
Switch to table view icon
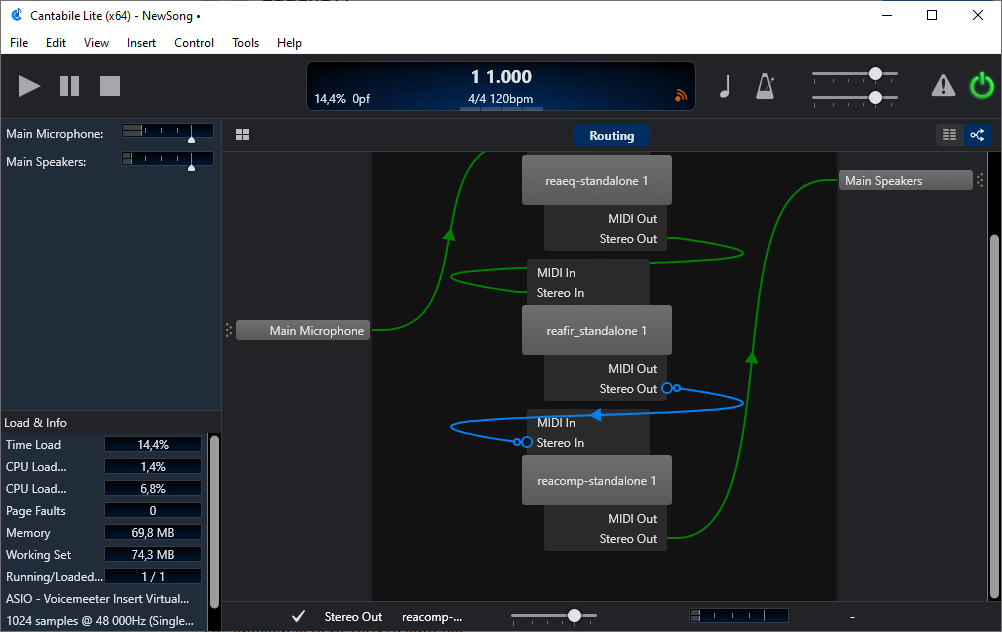(x=950, y=135)
